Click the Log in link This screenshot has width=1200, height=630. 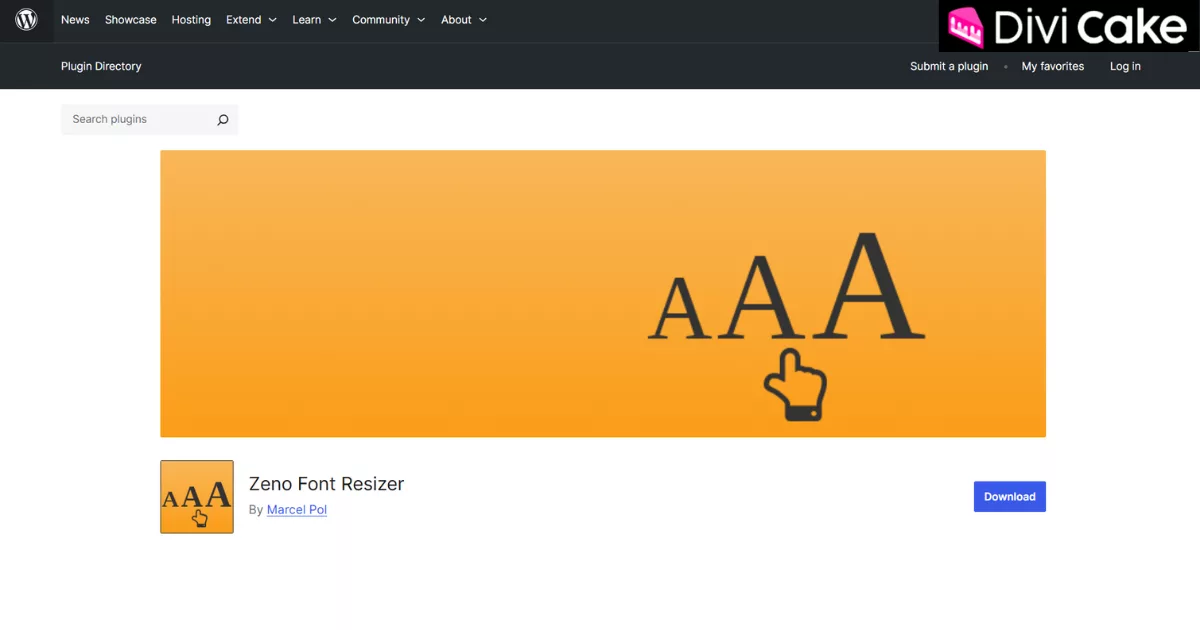[x=1125, y=66]
